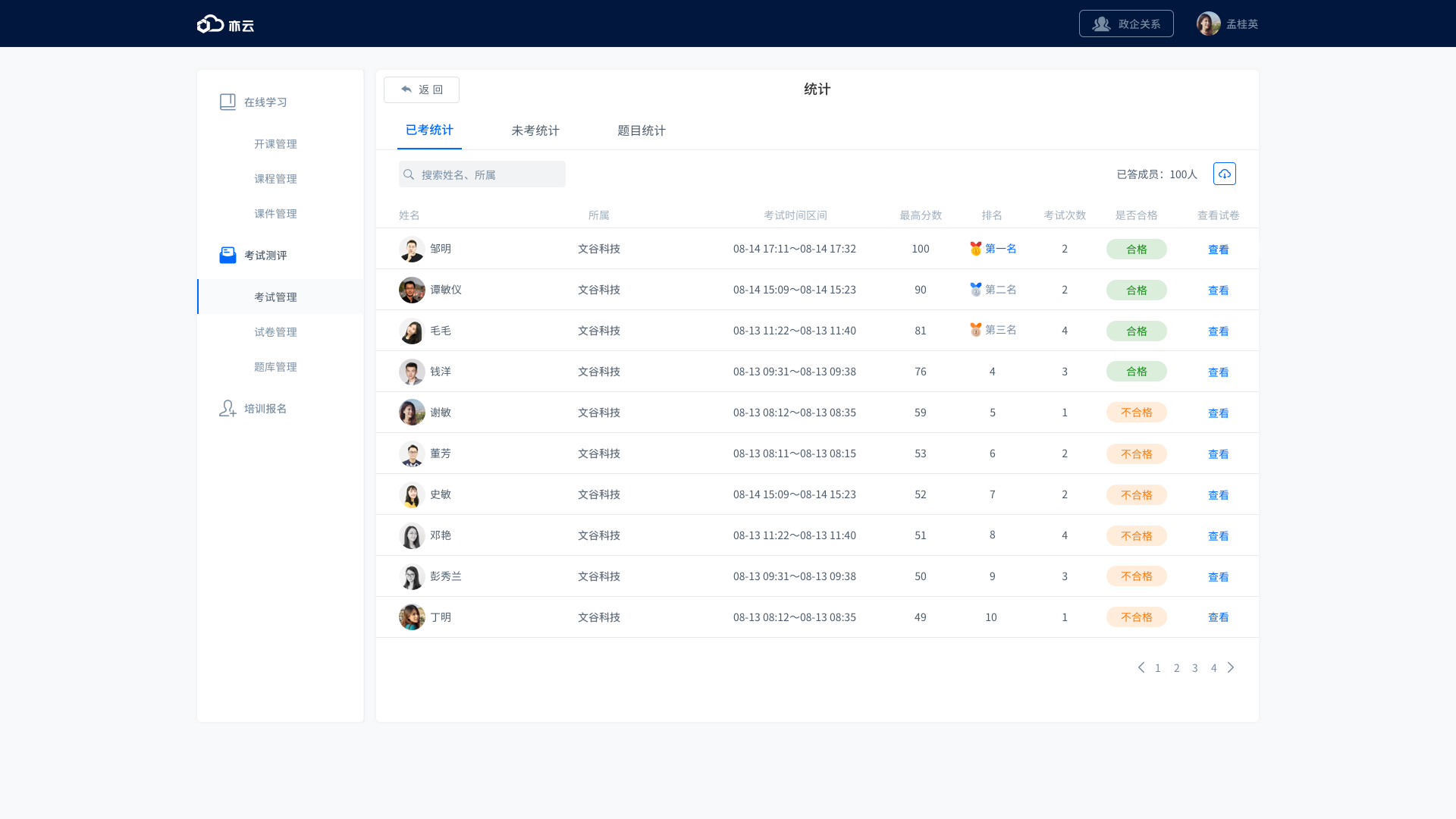Toggle the 合格 badge for 谭敏仪
Screen dimensions: 1456x819
[x=1136, y=290]
